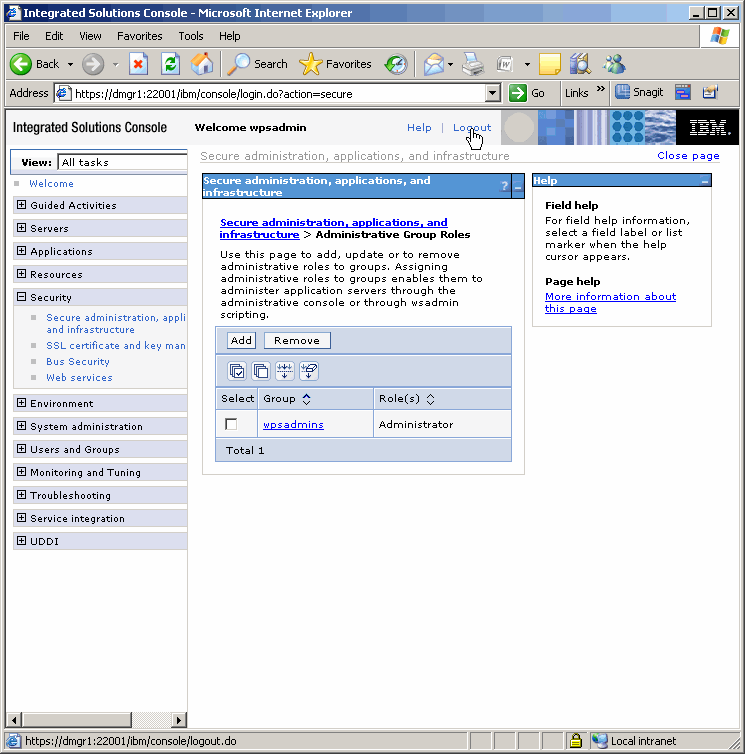
Task: Collapse the Security navigation section
Action: [x=22, y=297]
